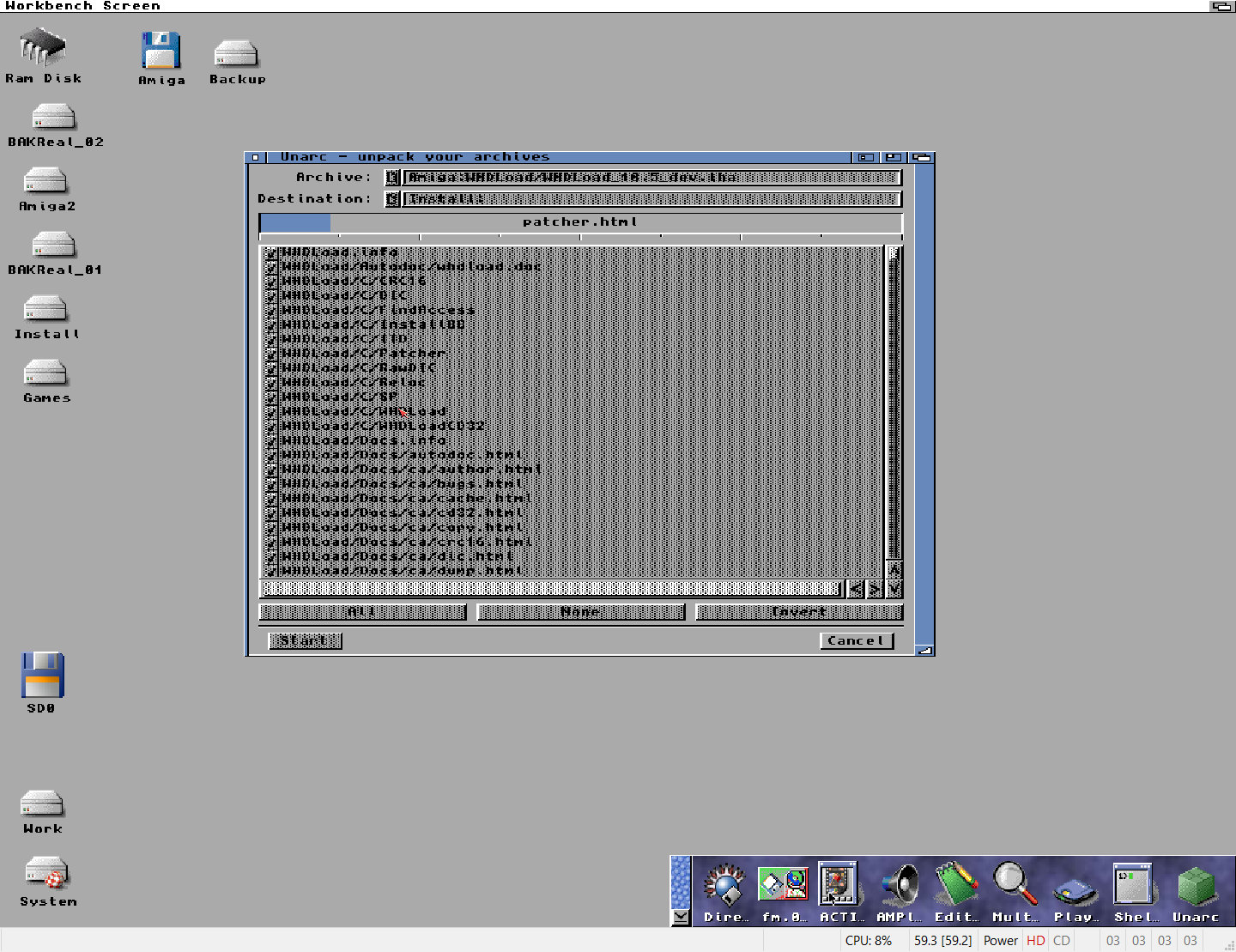Click Unarc window resize gadget
Image resolution: width=1236 pixels, height=952 pixels.
(924, 651)
